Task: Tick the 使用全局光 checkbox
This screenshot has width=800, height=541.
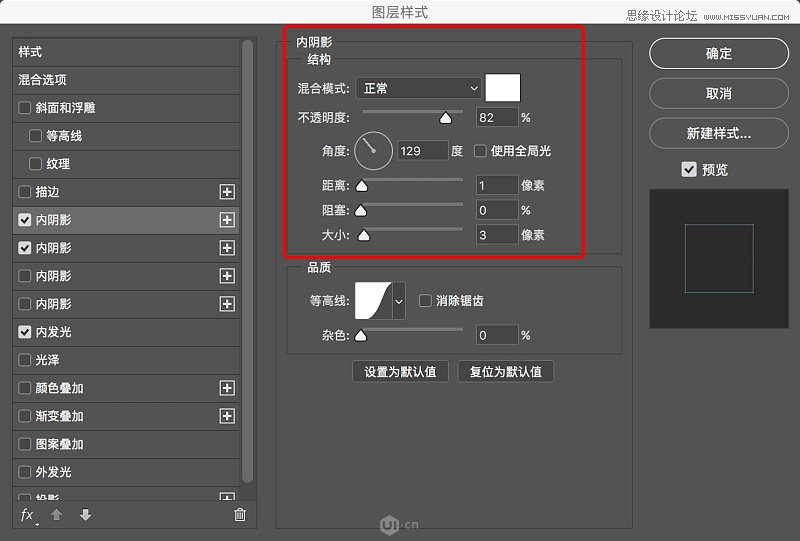Action: click(480, 151)
